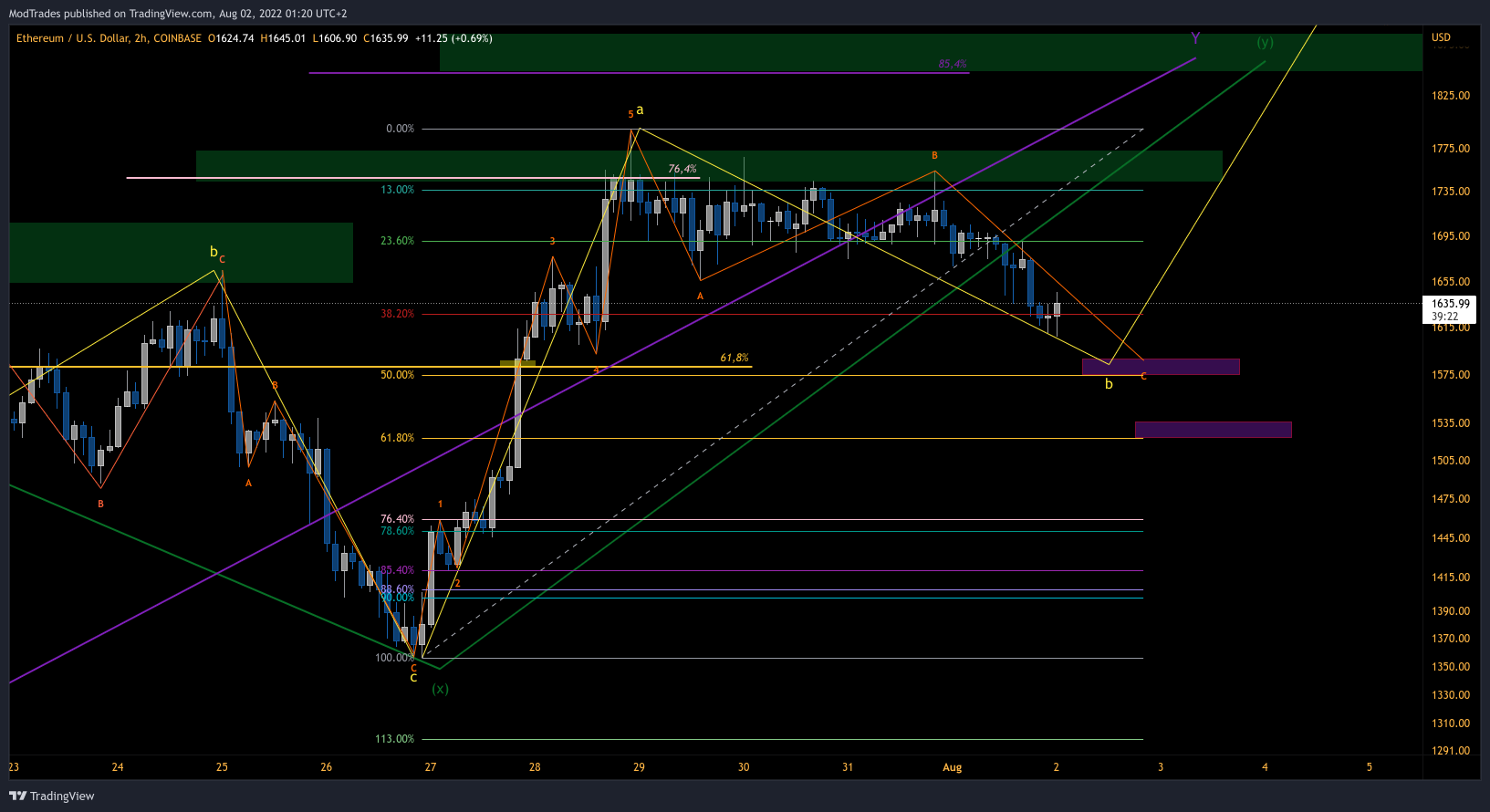Click the italic 61,8% retracement label
Image resolution: width=1490 pixels, height=812 pixels.
click(x=735, y=358)
